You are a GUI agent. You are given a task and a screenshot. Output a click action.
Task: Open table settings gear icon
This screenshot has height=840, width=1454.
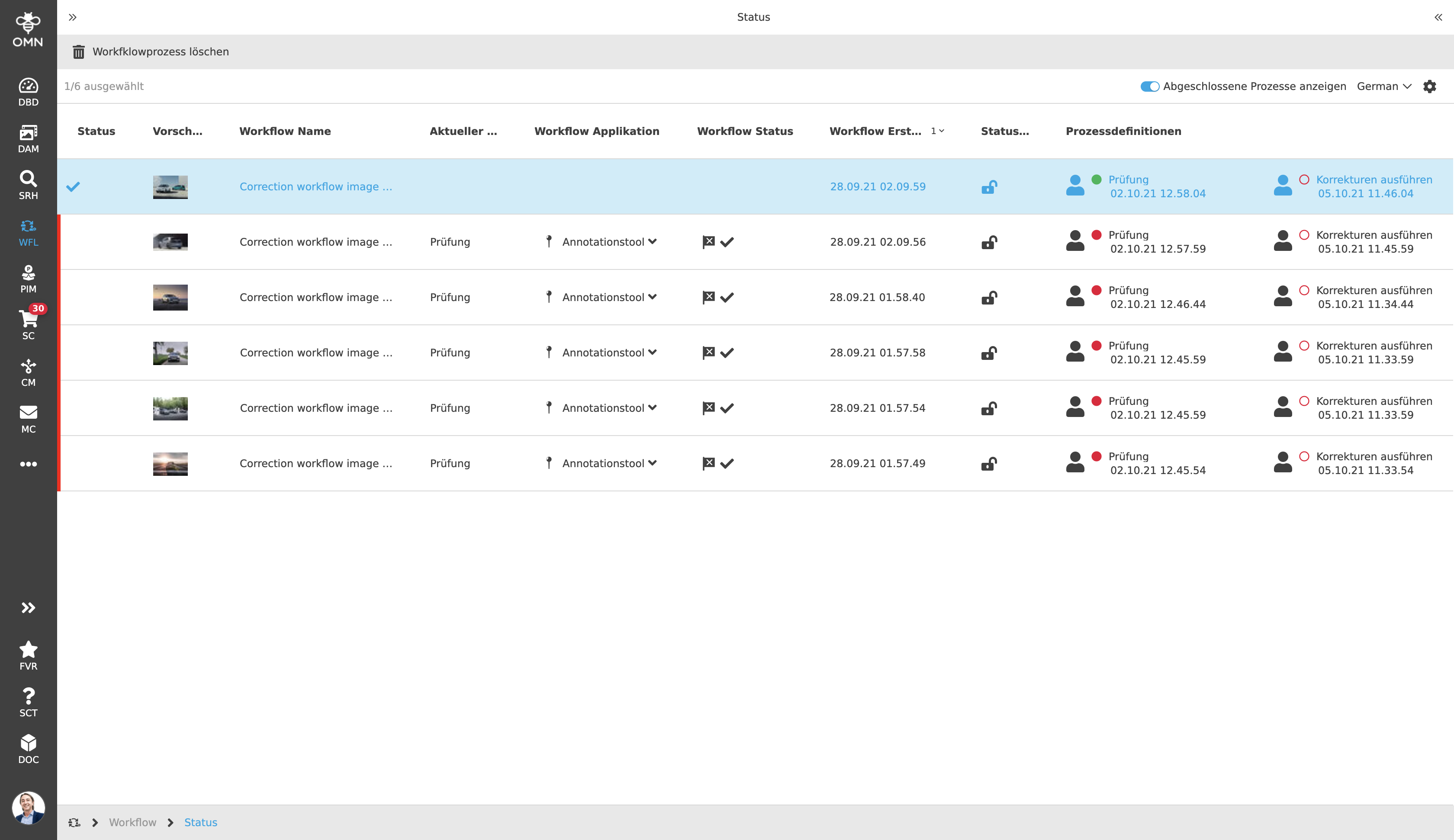(1429, 87)
